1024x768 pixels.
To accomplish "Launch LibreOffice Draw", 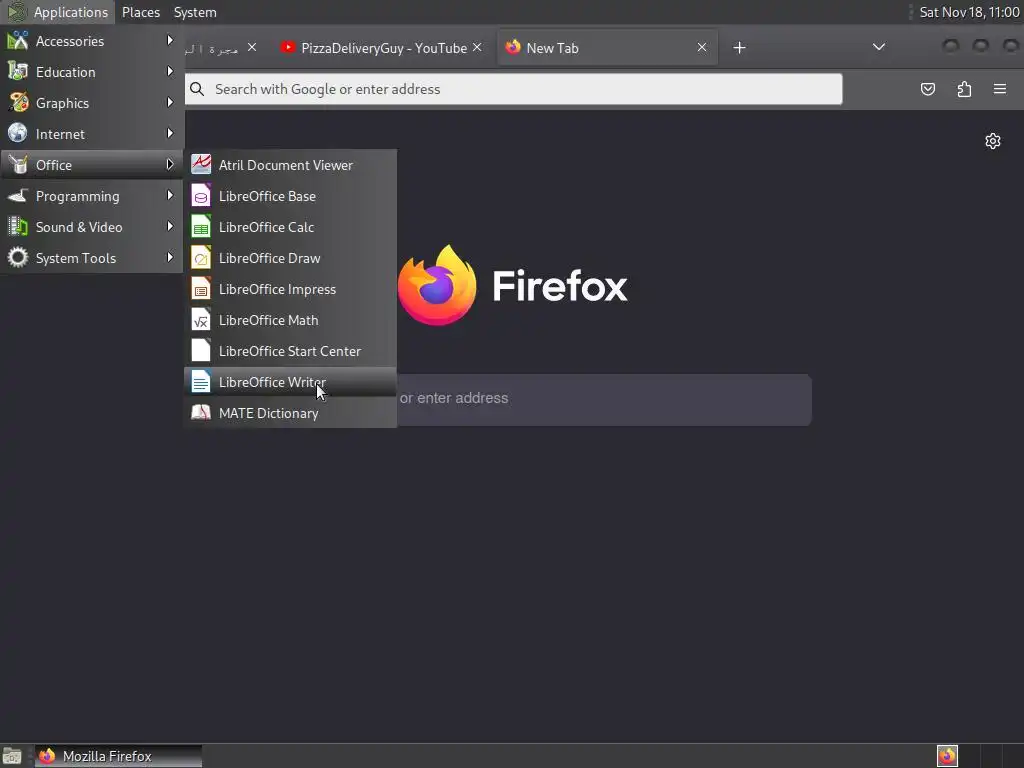I will click(x=290, y=258).
